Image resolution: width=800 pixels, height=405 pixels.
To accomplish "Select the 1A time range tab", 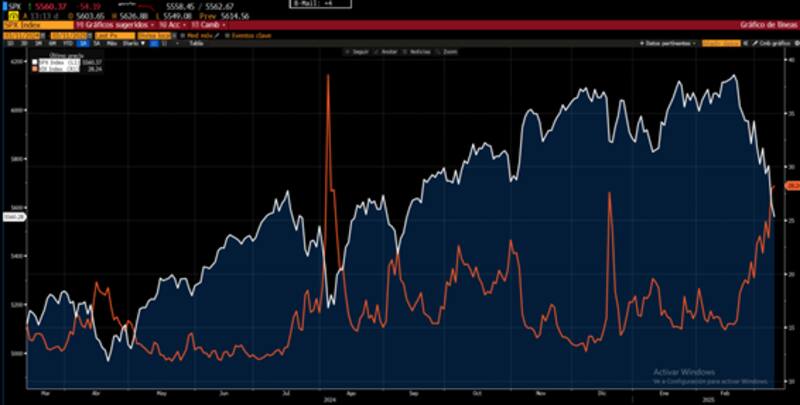I will [84, 43].
